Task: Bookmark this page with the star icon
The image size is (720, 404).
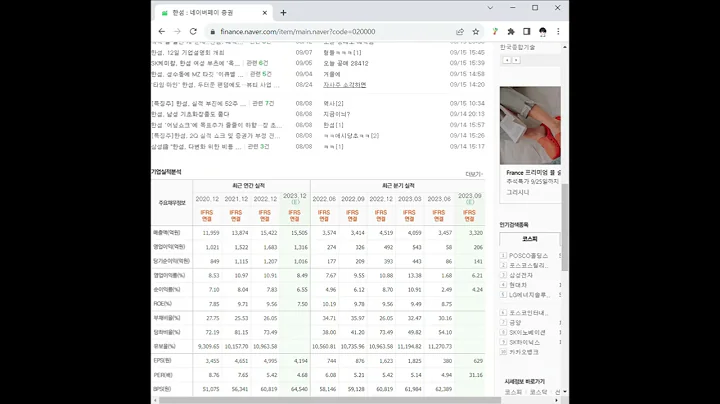Action: point(476,32)
